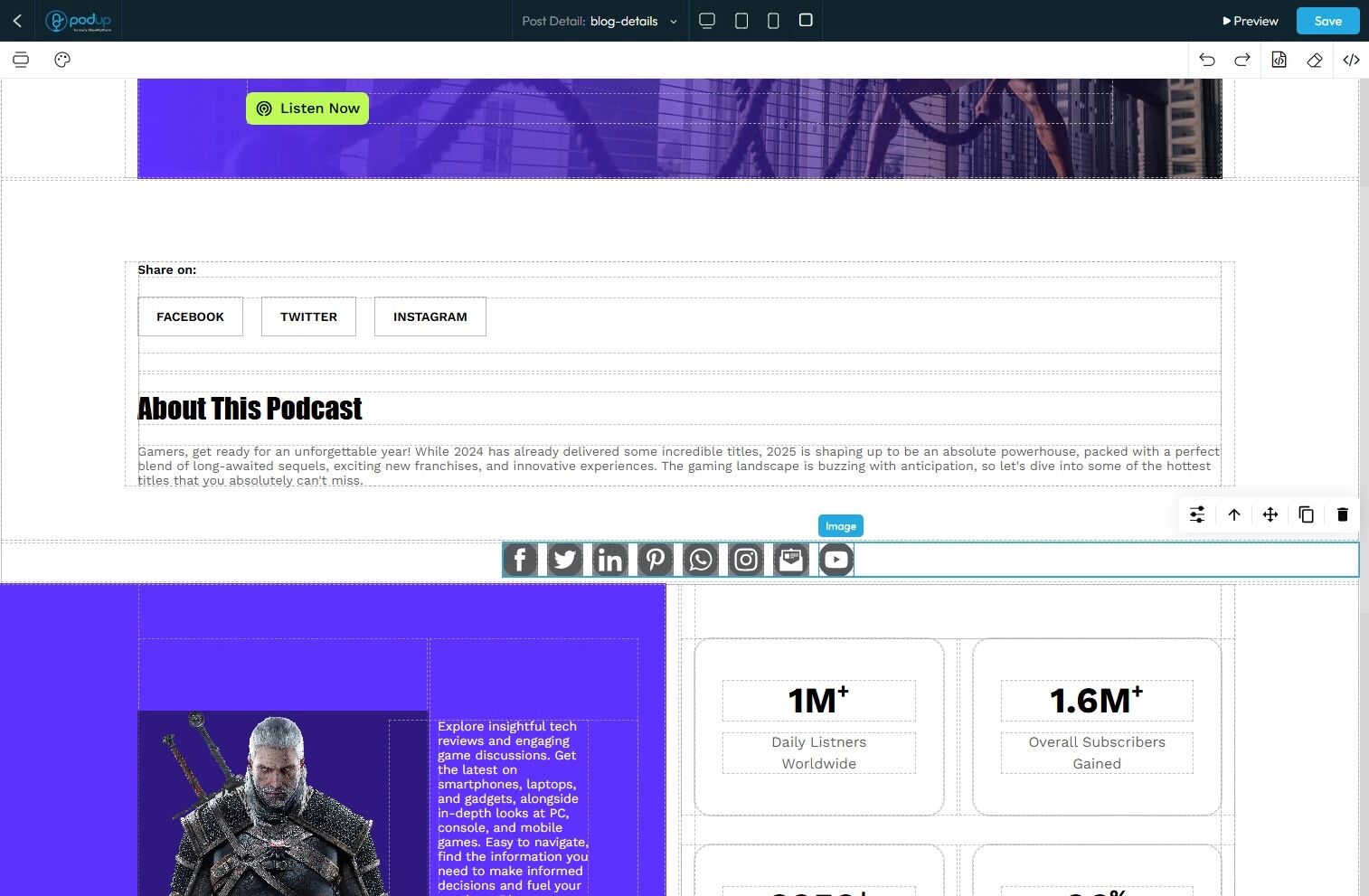
Task: Click the PodUp logo
Action: 79,21
